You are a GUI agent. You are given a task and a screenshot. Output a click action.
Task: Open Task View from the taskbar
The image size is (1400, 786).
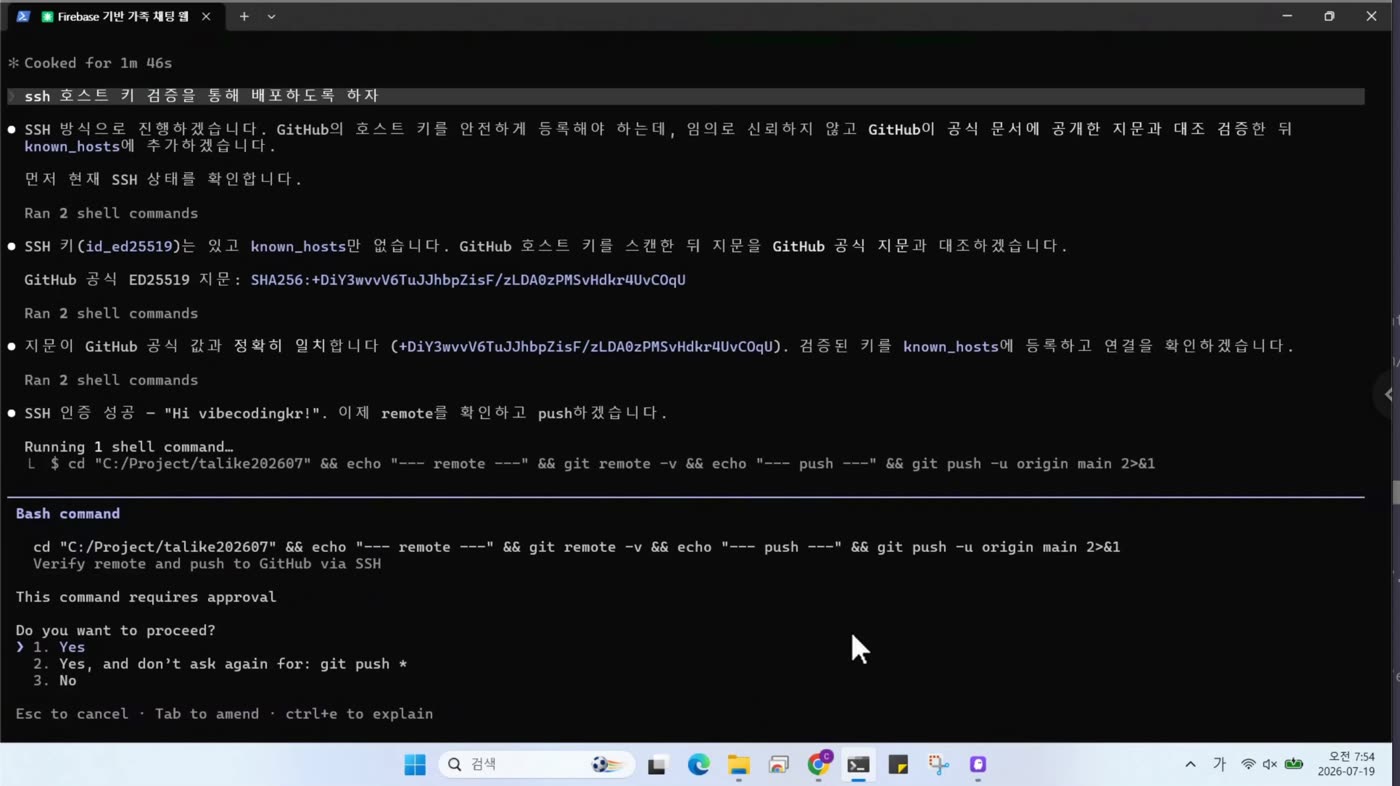coord(657,766)
